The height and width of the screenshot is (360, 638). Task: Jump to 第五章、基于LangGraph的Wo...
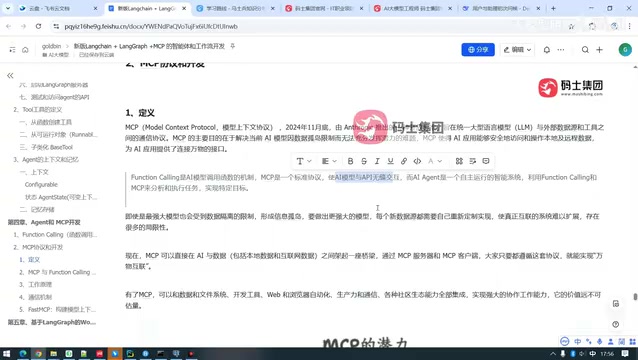(x=52, y=322)
